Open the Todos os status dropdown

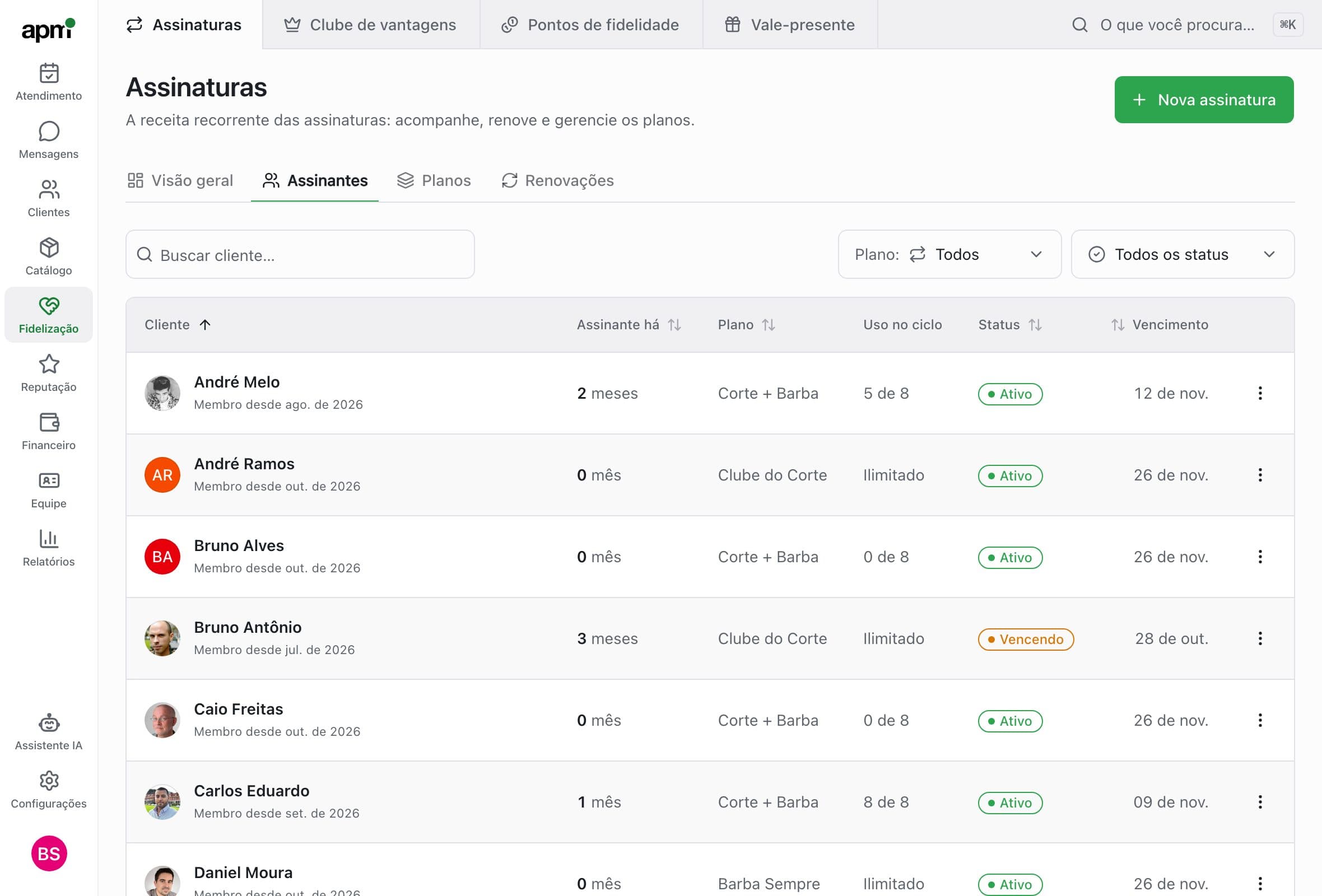pos(1182,254)
